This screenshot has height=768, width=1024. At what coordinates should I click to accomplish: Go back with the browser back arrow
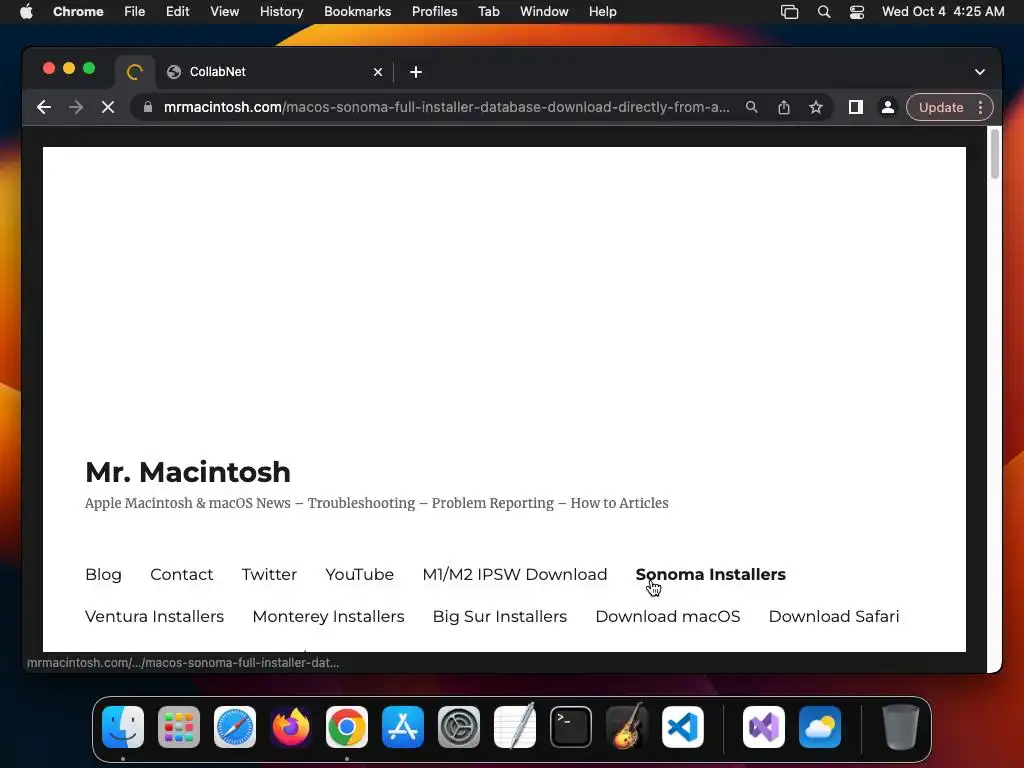(44, 107)
